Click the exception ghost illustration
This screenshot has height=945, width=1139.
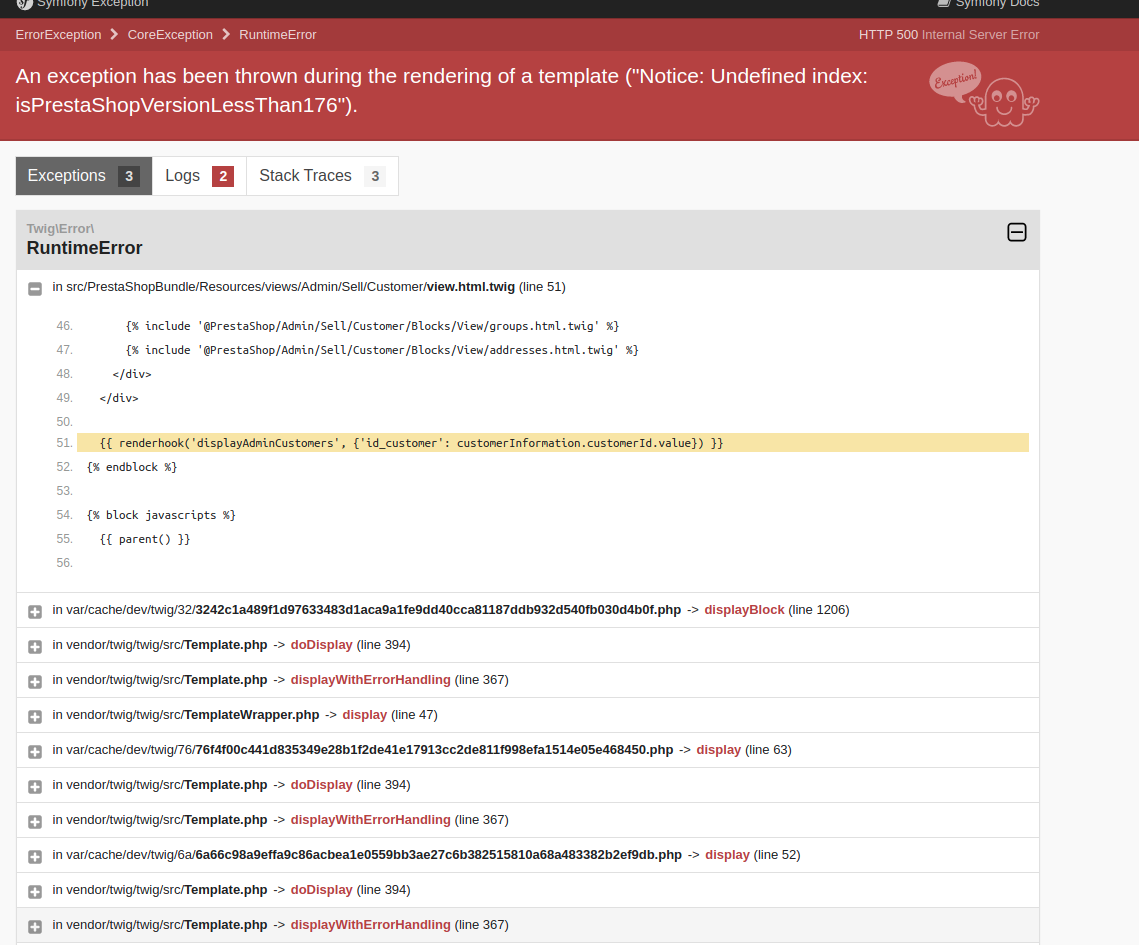coord(984,96)
